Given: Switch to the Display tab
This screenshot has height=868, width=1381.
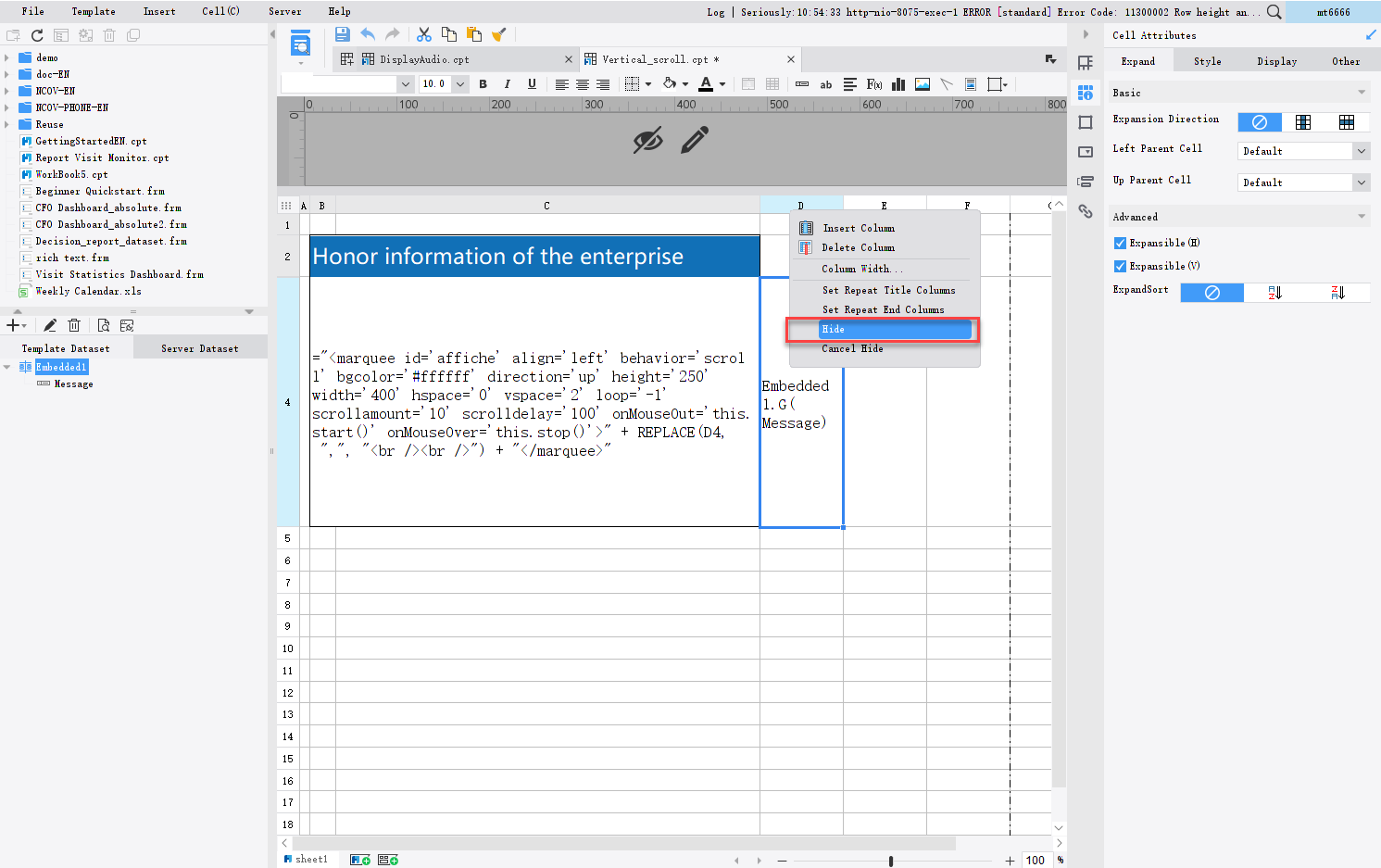Looking at the screenshot, I should point(1276,61).
